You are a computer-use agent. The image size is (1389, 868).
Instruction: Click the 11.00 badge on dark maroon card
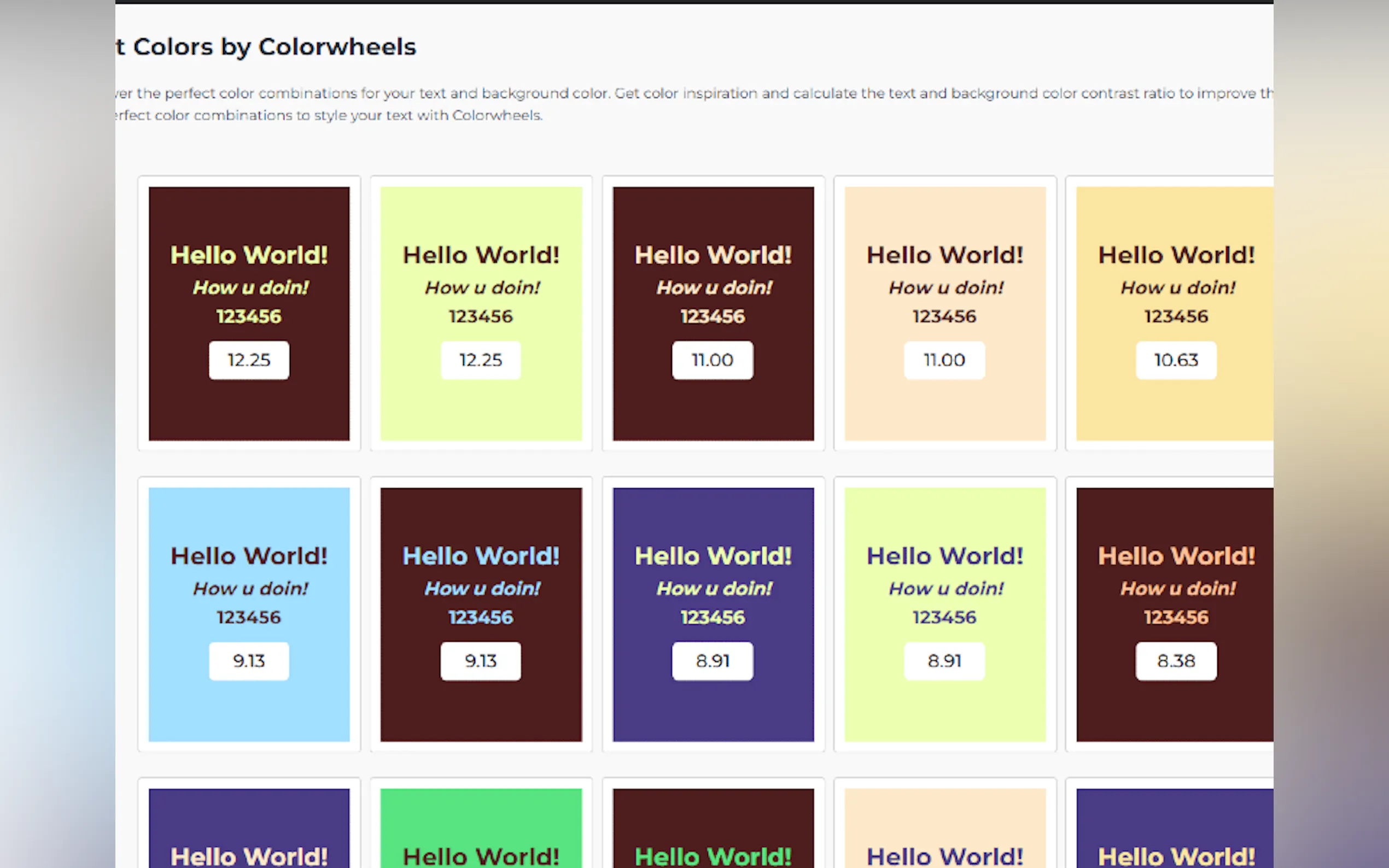pos(712,360)
